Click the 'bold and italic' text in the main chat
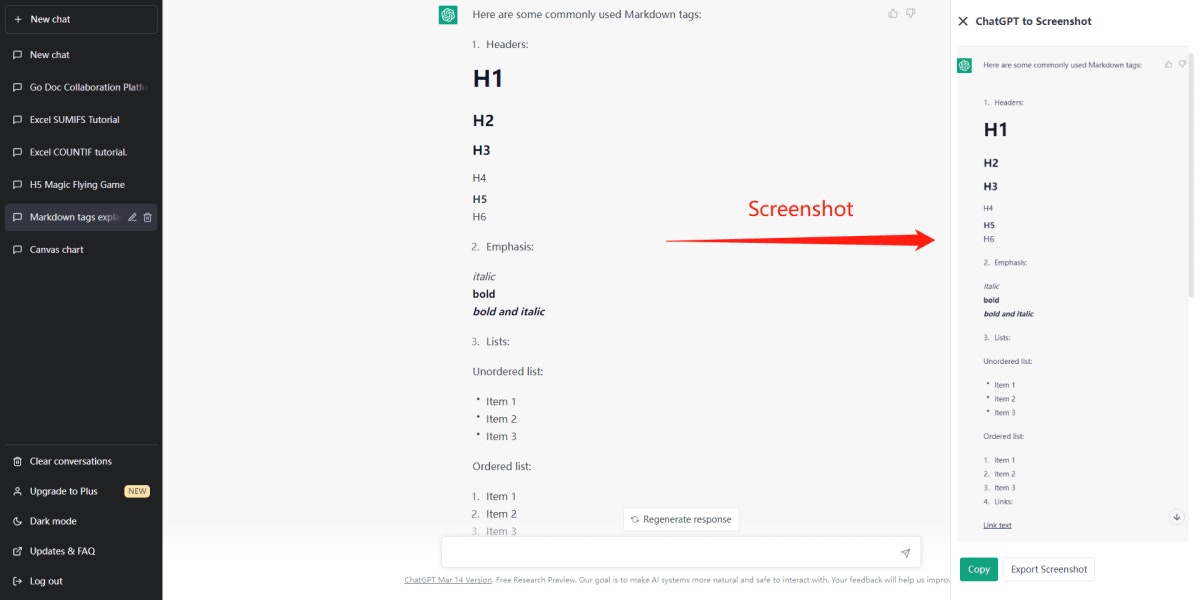 click(x=509, y=312)
